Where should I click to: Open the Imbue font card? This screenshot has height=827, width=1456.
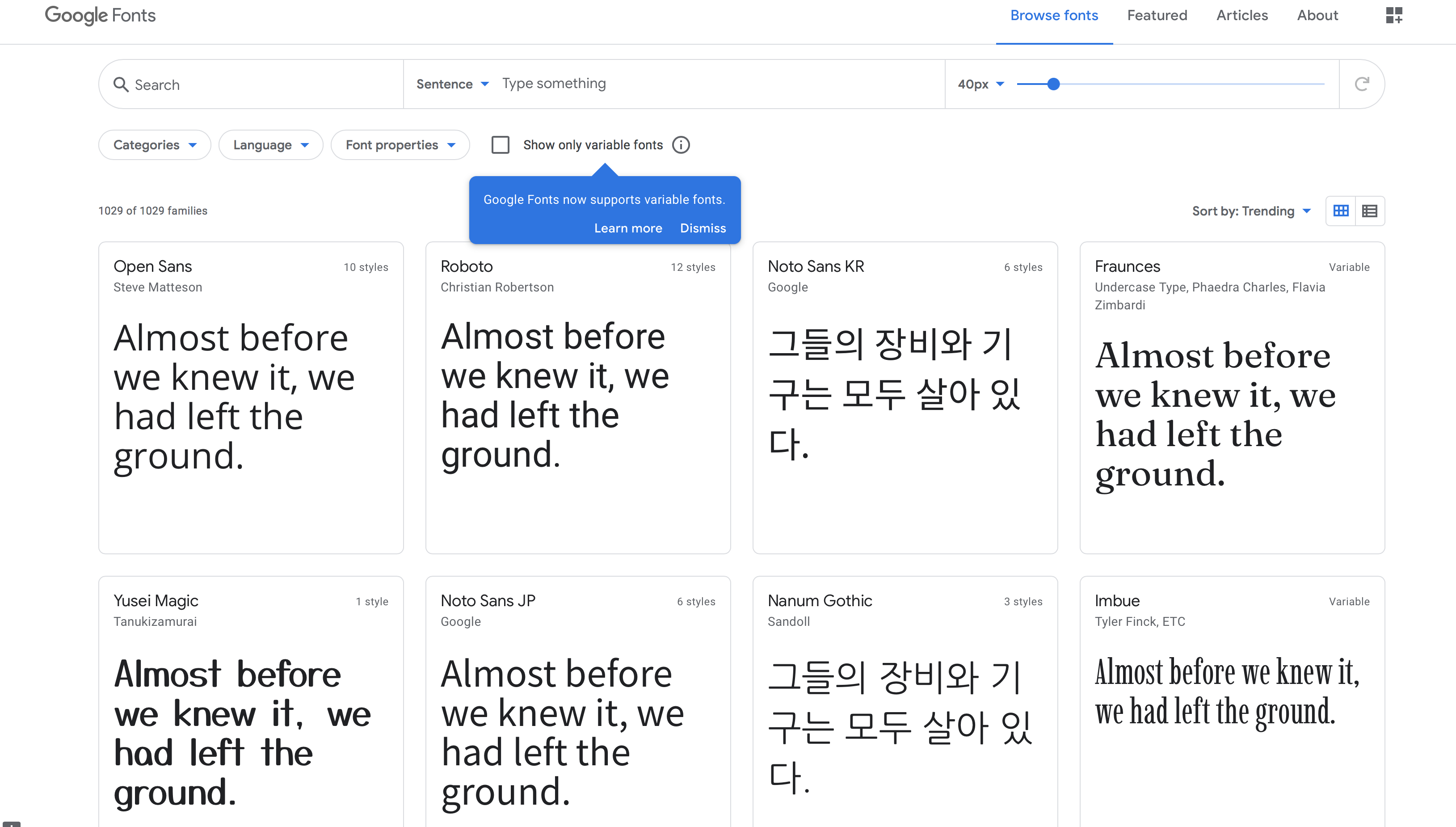pyautogui.click(x=1232, y=701)
